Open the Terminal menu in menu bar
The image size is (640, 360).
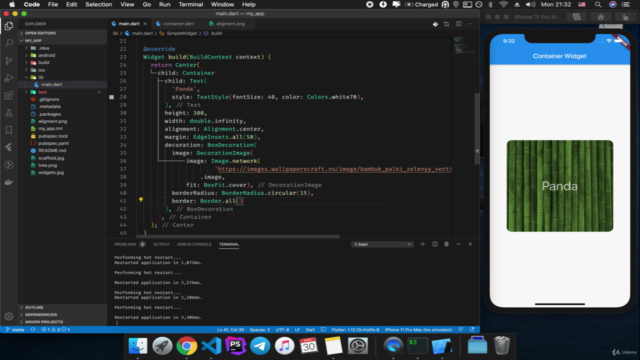[191, 4]
